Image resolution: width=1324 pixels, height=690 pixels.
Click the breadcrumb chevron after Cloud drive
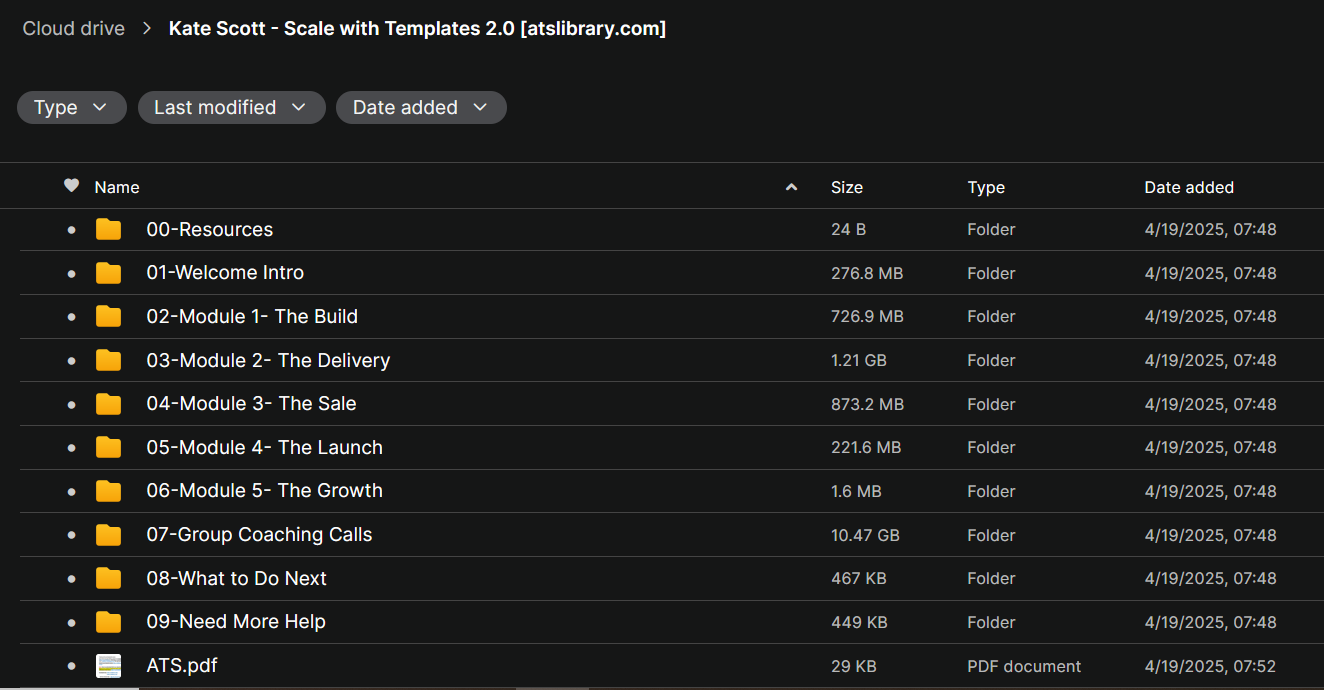pos(147,29)
